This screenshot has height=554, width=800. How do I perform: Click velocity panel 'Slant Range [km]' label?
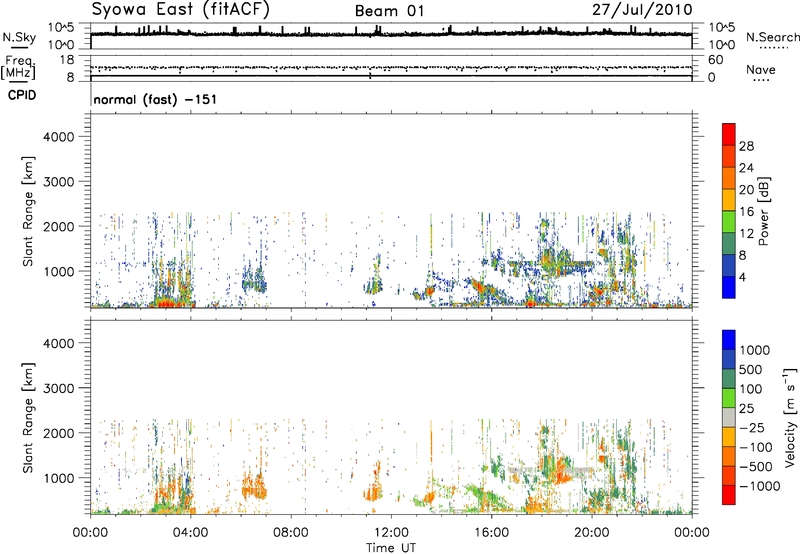pyautogui.click(x=28, y=418)
